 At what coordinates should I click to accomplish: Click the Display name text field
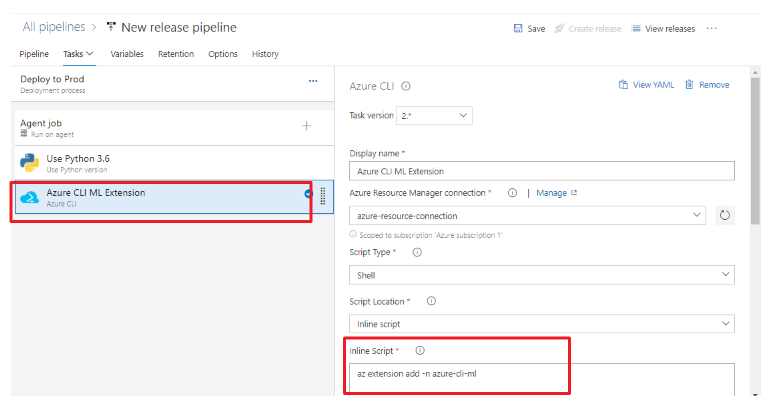click(541, 171)
